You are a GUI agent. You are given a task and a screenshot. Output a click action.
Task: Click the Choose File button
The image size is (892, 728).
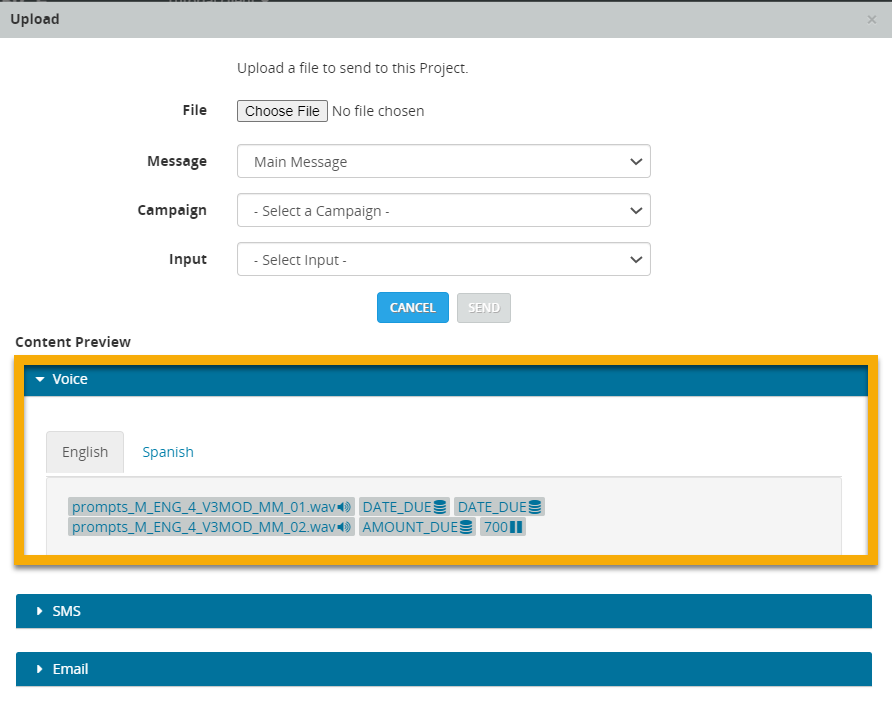[281, 111]
